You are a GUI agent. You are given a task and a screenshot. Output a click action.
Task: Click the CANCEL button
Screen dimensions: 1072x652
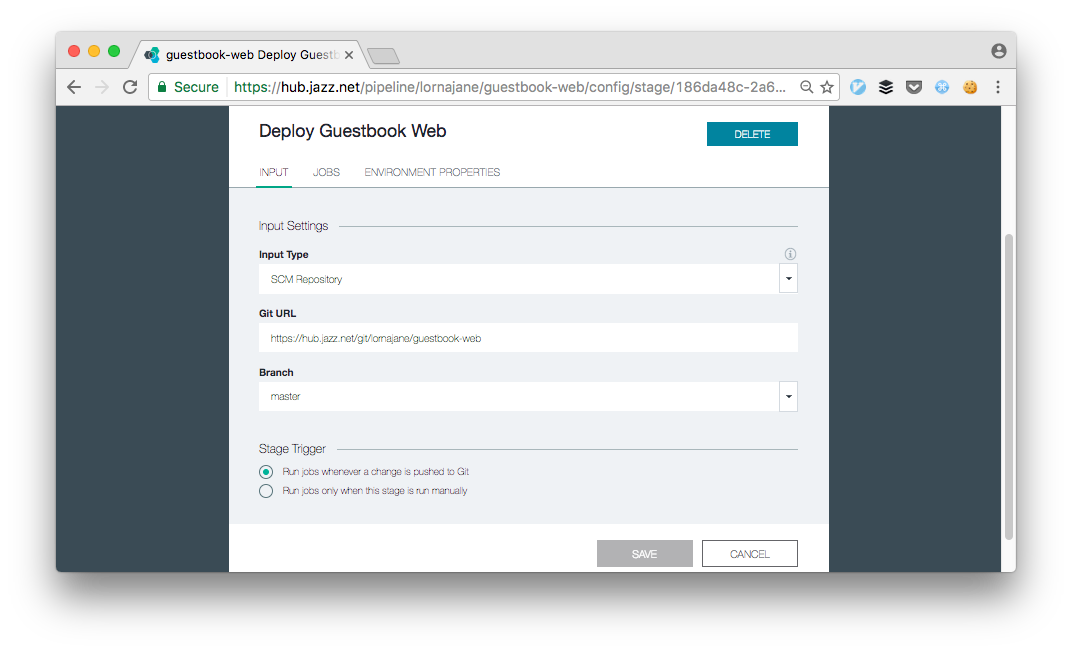[x=750, y=554]
